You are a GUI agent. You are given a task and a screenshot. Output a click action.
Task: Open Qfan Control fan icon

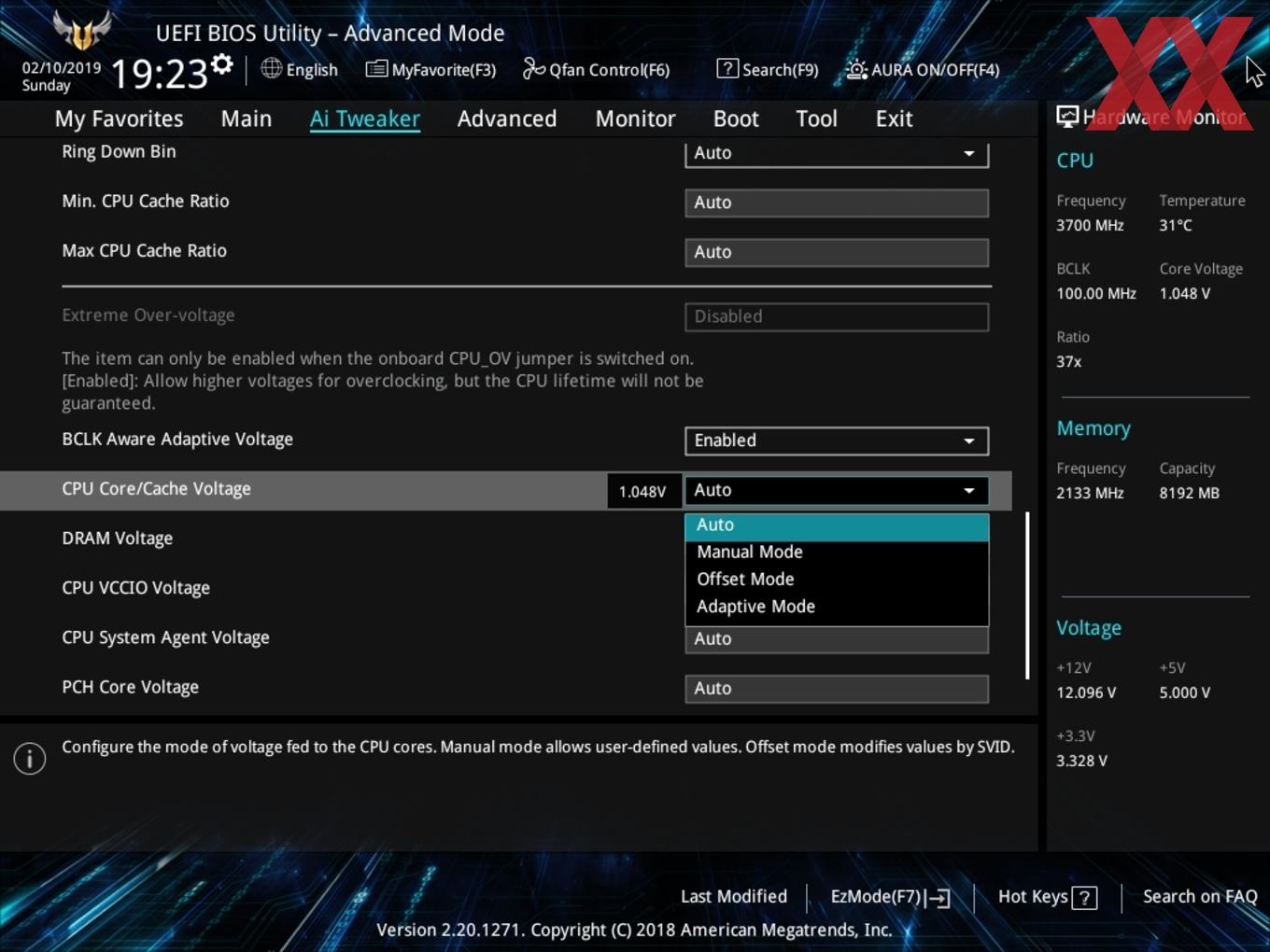point(533,68)
